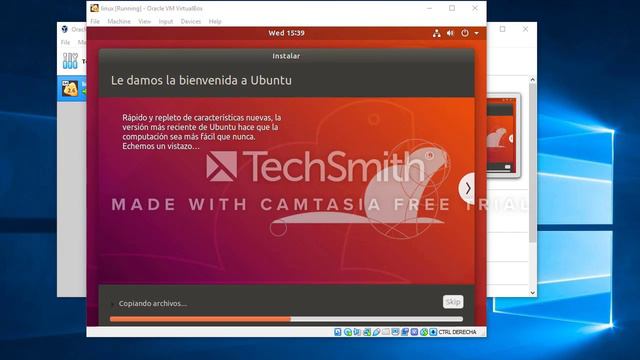640x360 pixels.
Task: Click the Ubuntu volume speaker icon
Action: [x=450, y=33]
